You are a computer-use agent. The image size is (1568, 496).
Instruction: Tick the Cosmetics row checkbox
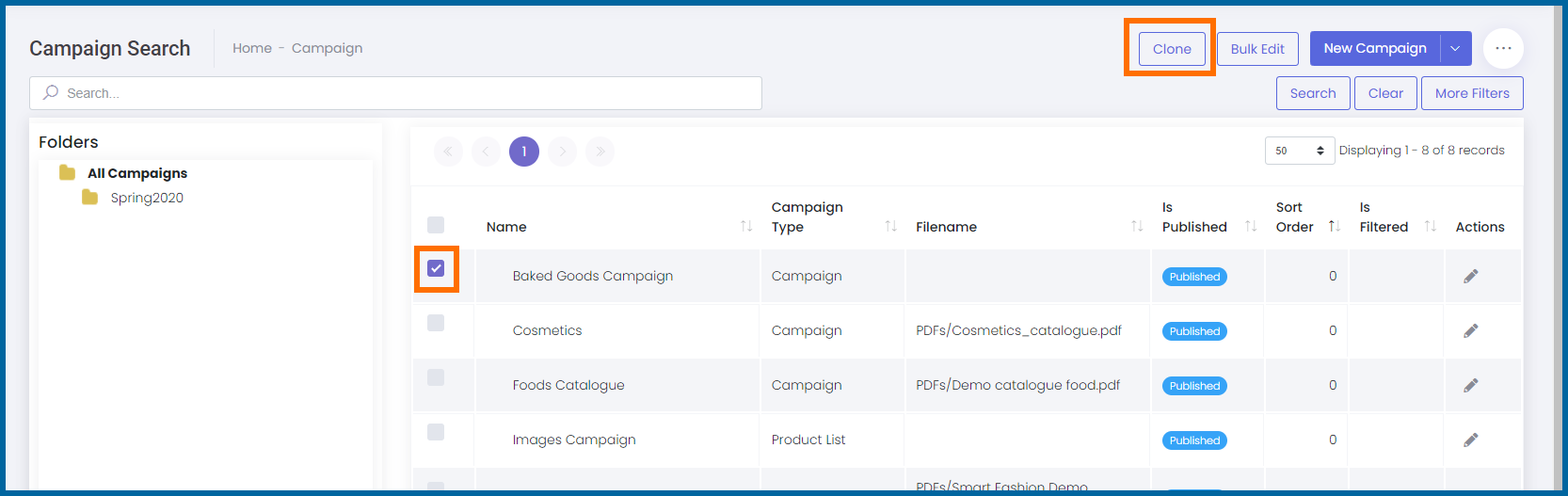(x=436, y=323)
